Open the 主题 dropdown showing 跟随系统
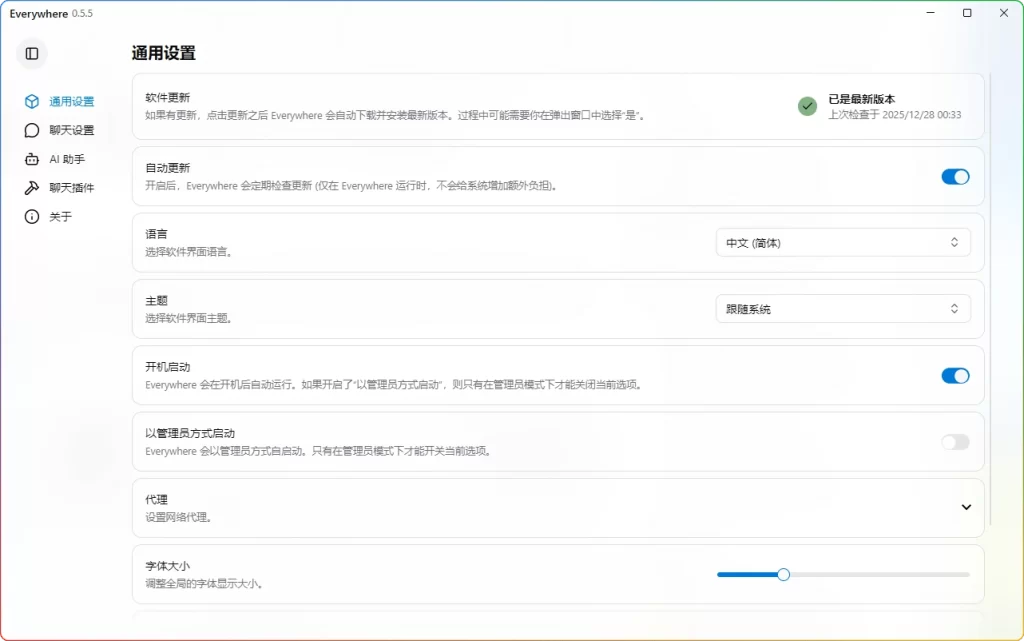 click(x=843, y=308)
